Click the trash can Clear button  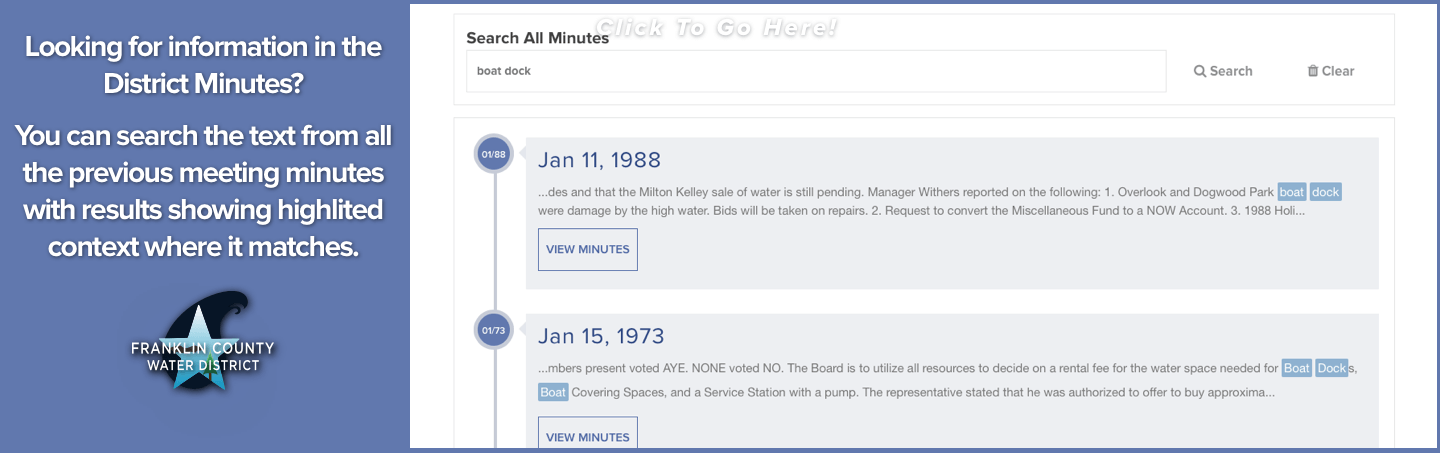(1330, 71)
